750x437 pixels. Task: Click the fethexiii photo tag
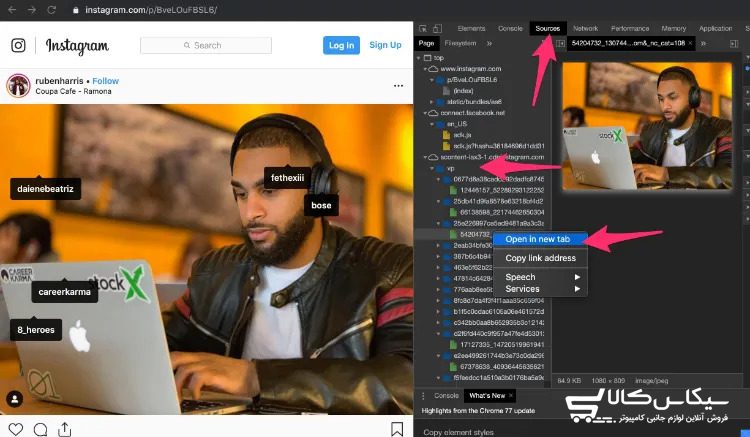(287, 178)
